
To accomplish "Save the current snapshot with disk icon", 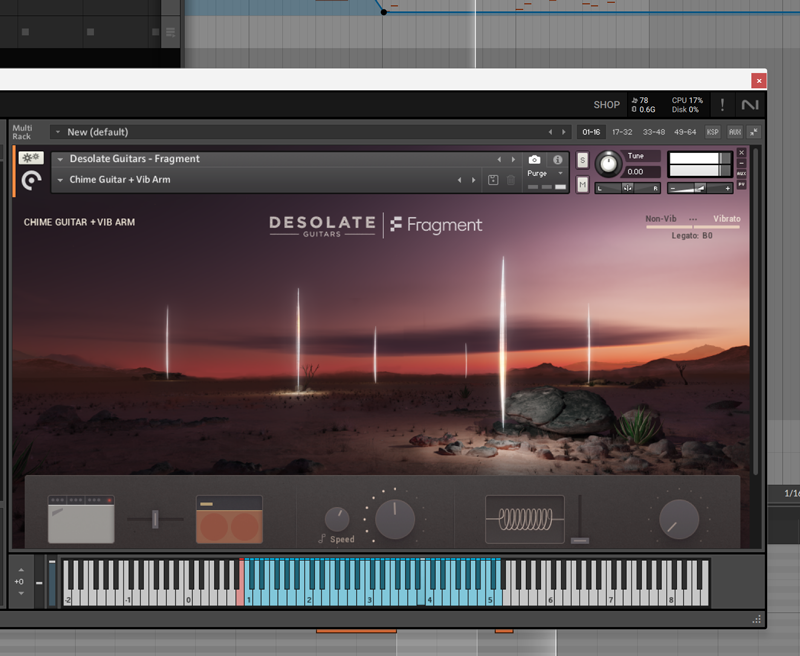I will coord(493,180).
